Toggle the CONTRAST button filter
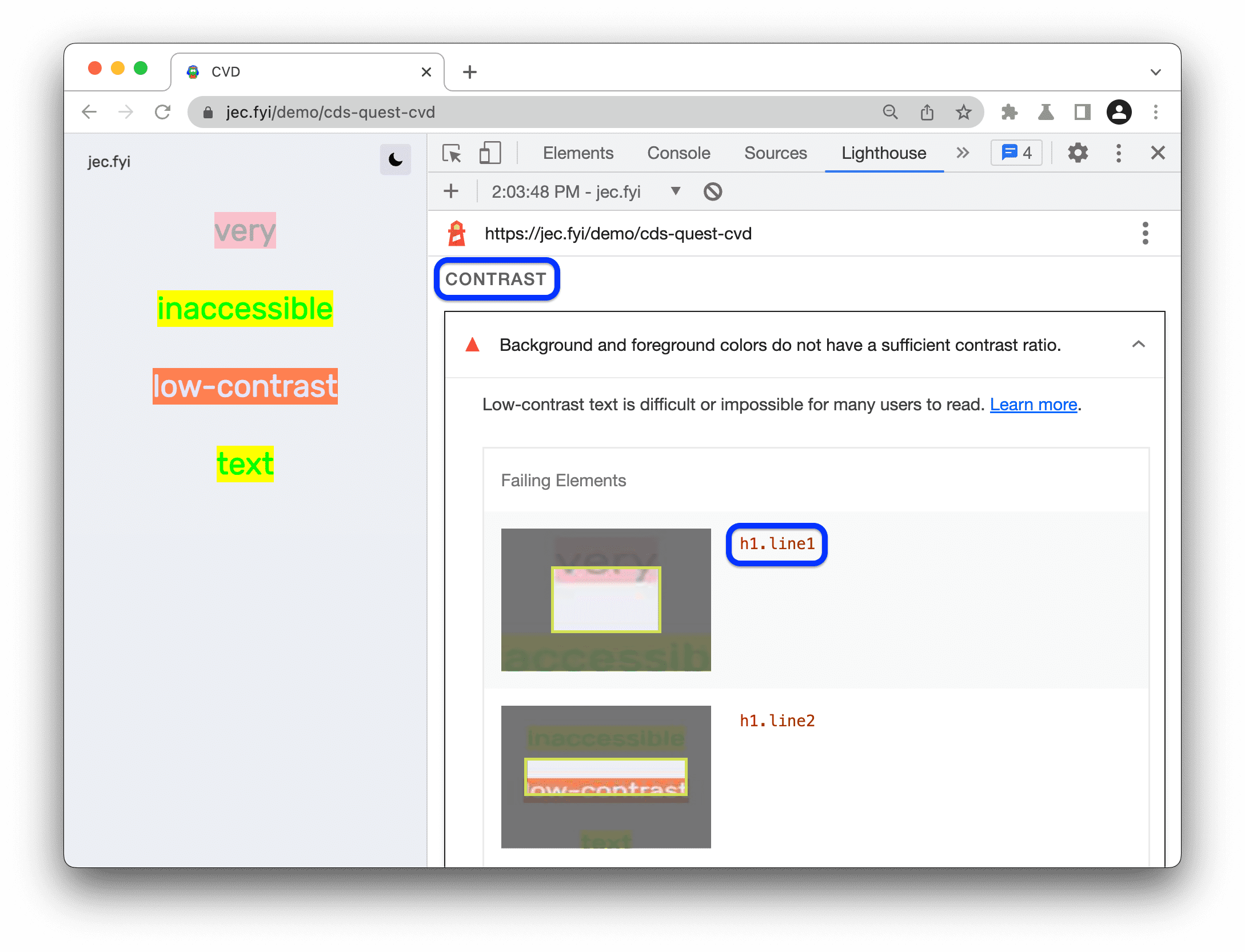1245x952 pixels. point(498,279)
